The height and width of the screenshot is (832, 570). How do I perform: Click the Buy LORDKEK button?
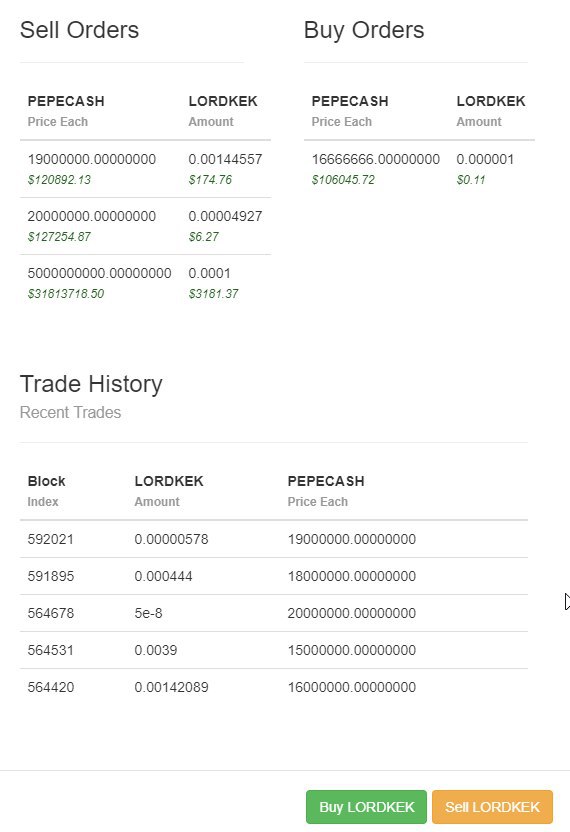[x=366, y=807]
